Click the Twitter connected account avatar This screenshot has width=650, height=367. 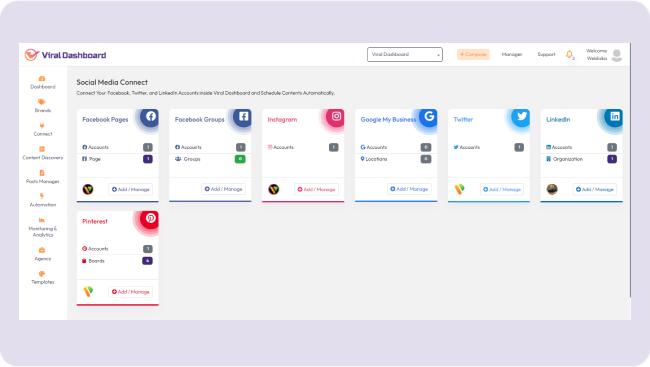[x=459, y=190]
